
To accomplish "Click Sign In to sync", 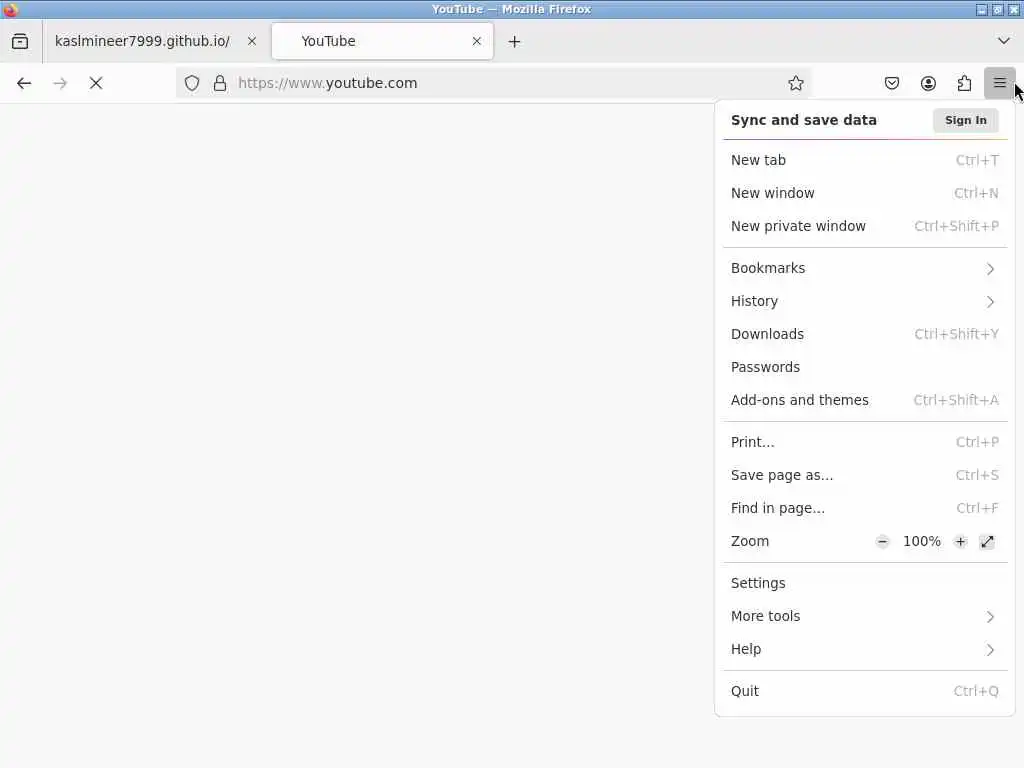I will click(965, 120).
